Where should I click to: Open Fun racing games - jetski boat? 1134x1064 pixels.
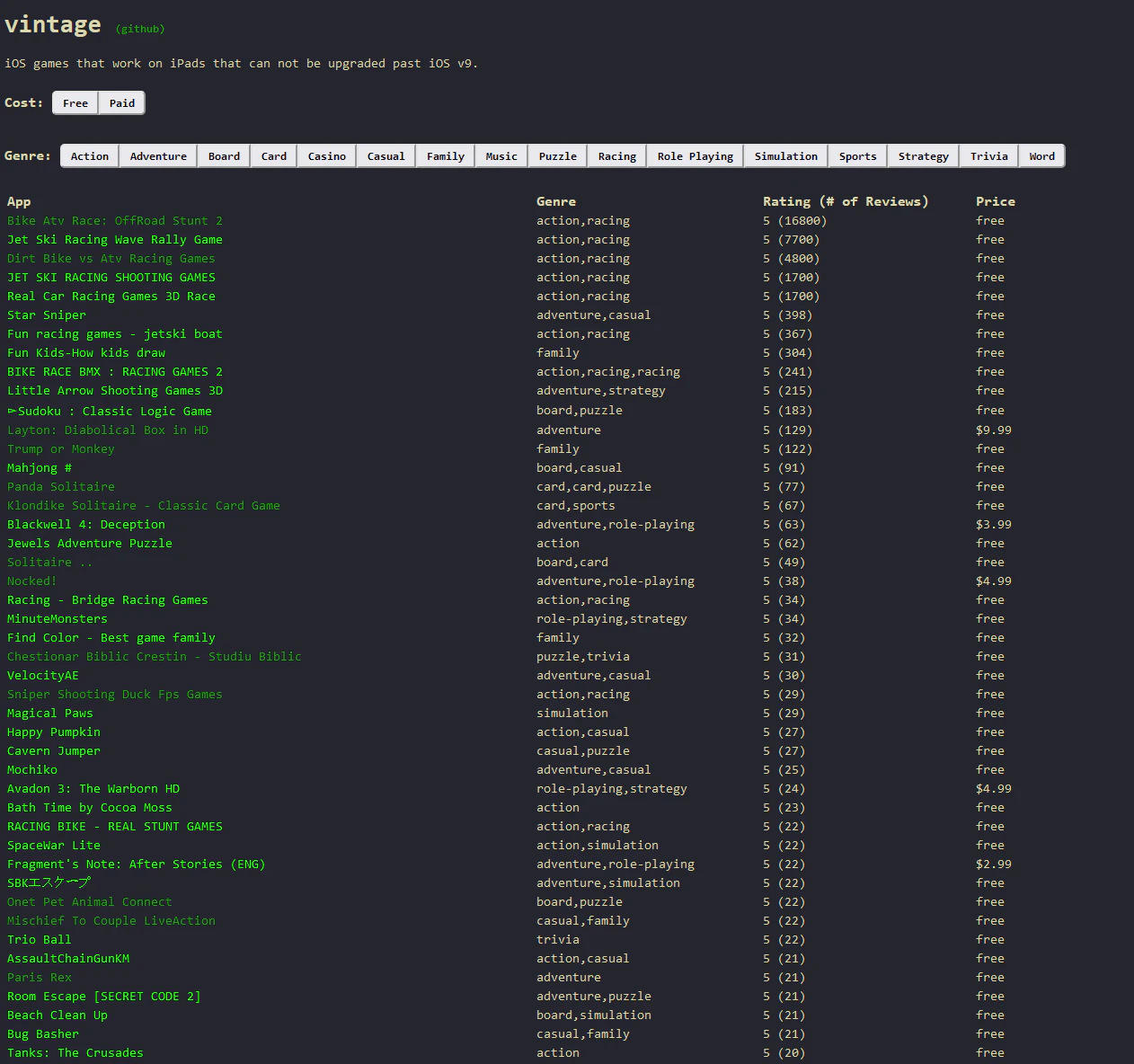click(x=115, y=334)
